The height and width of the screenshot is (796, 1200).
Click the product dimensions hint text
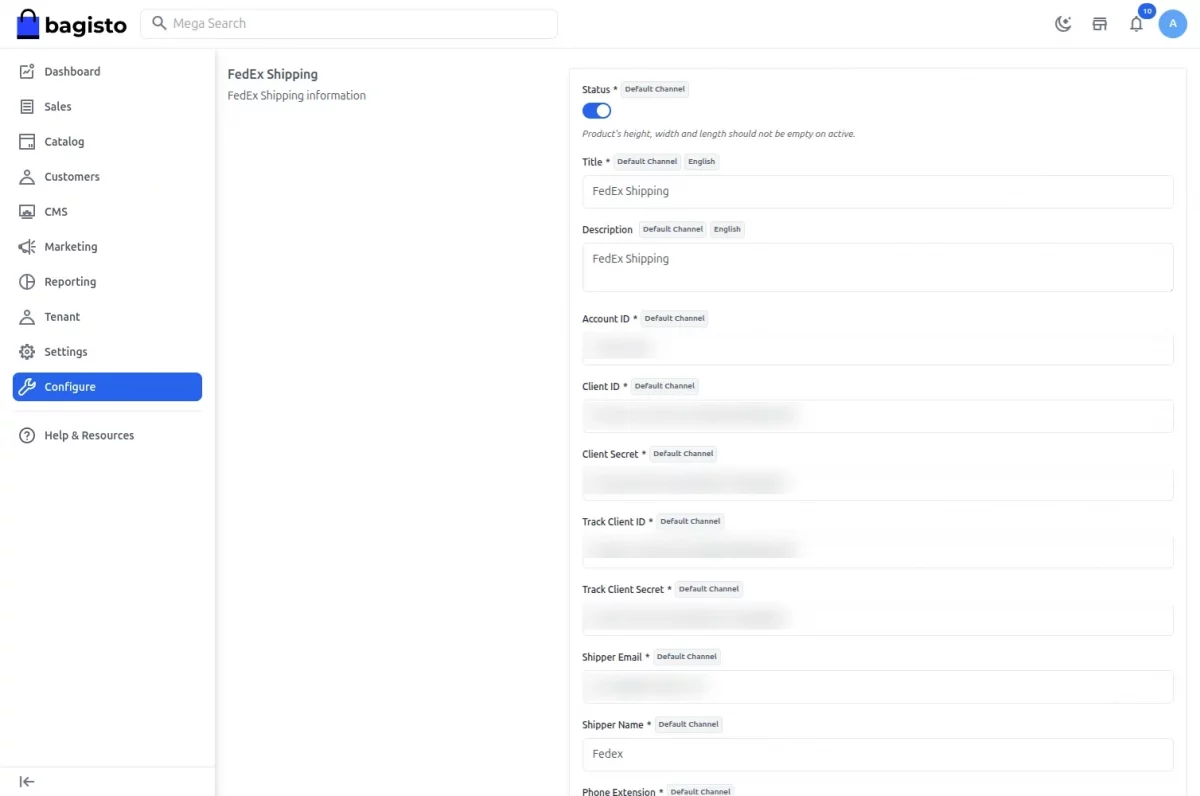coord(719,134)
